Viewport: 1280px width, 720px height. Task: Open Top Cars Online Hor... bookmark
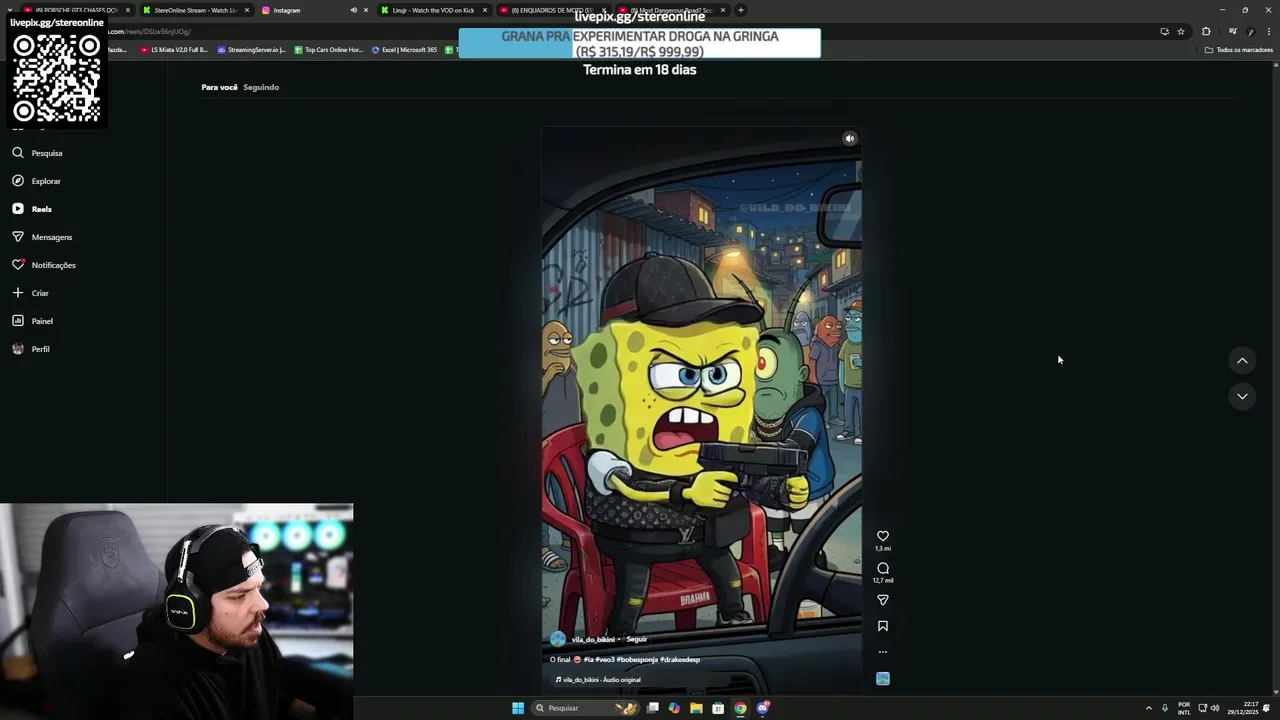pos(328,50)
